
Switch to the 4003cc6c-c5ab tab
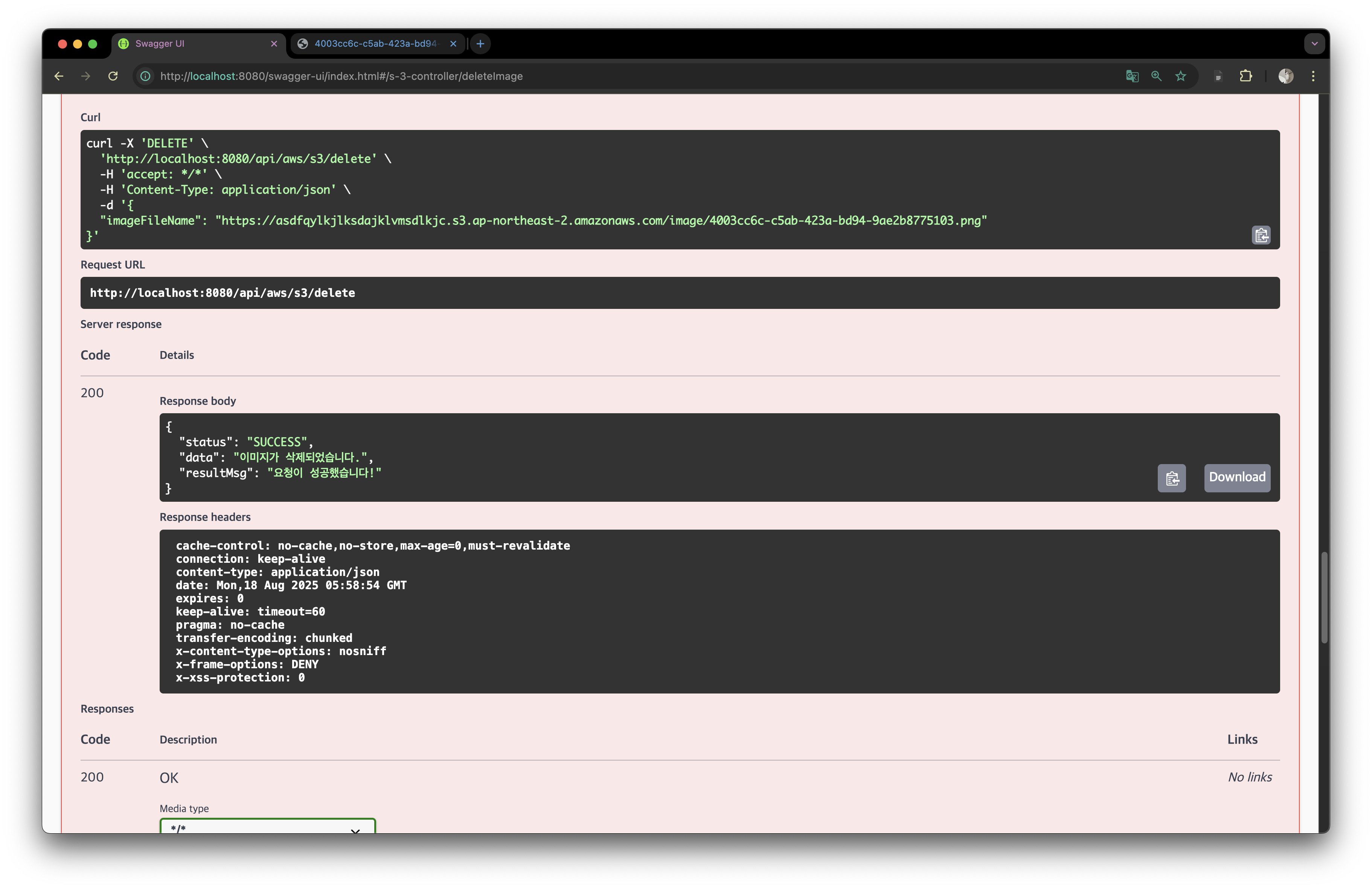[x=375, y=44]
